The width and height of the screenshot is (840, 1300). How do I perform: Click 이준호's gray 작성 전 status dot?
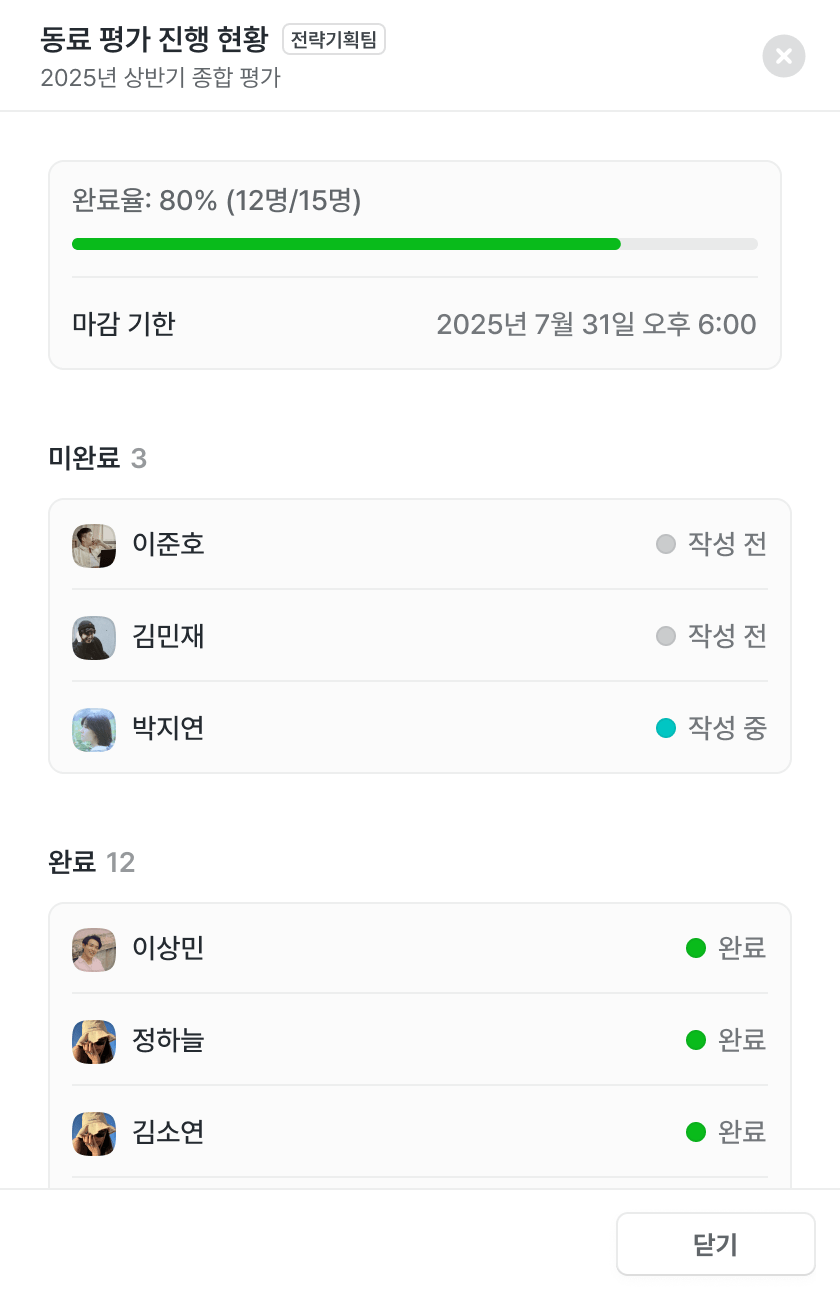click(666, 544)
